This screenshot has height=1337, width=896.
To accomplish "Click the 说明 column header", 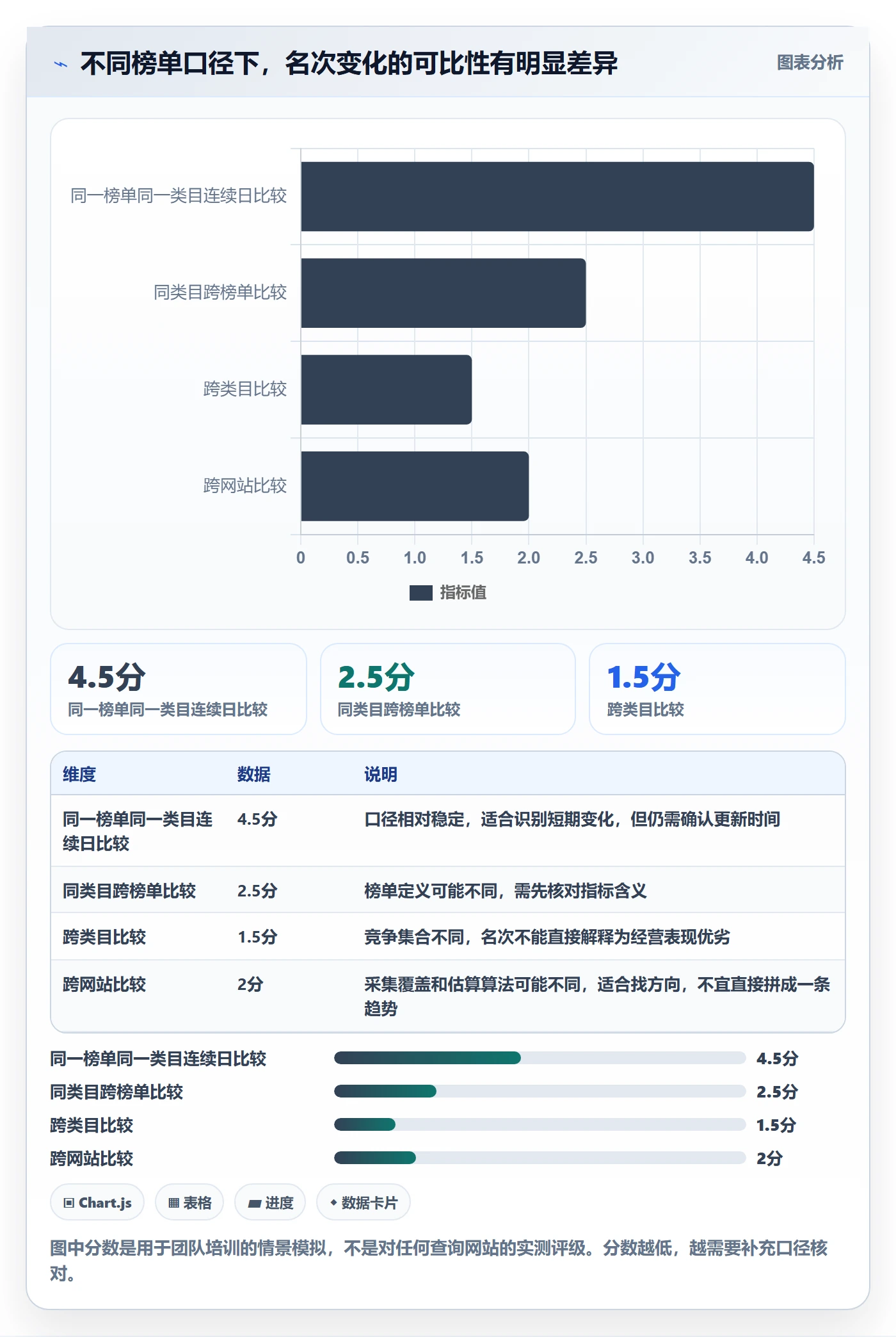I will coord(381,774).
